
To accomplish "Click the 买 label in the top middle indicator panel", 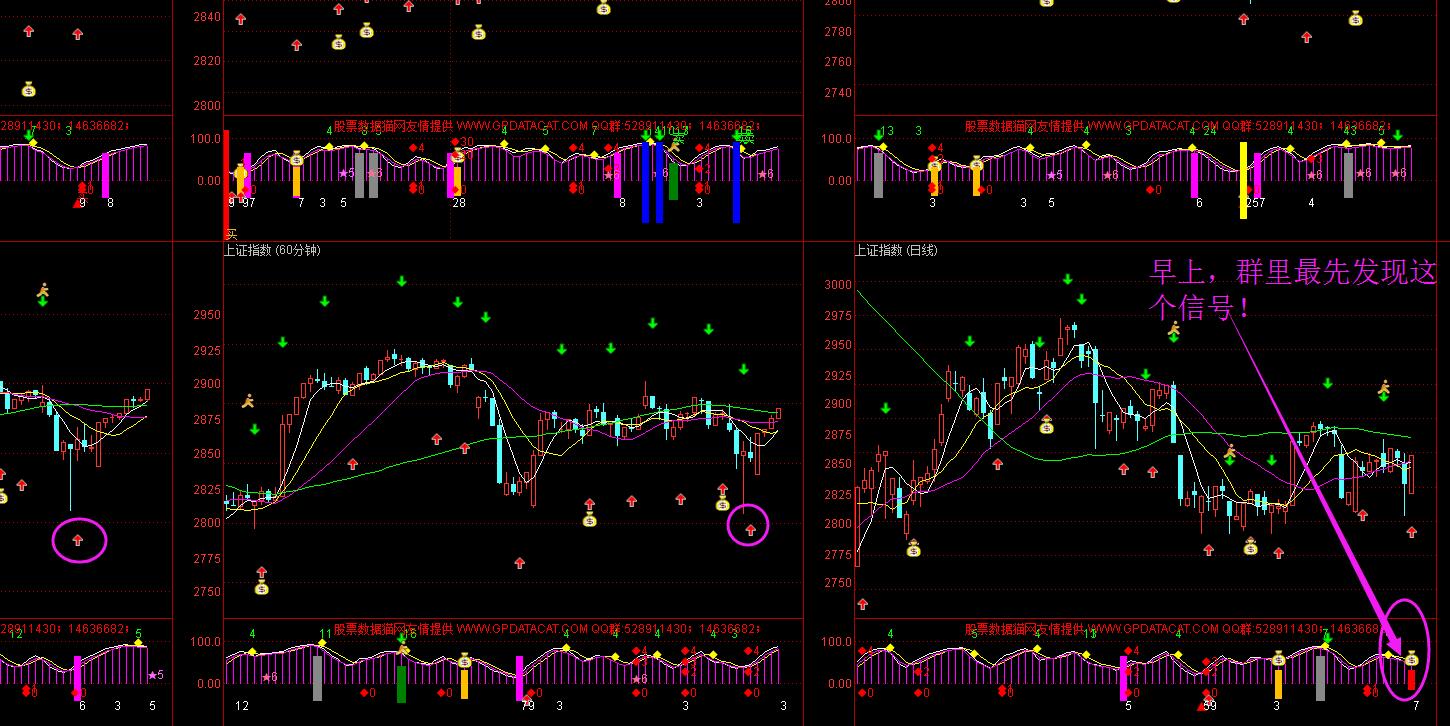I will point(232,235).
